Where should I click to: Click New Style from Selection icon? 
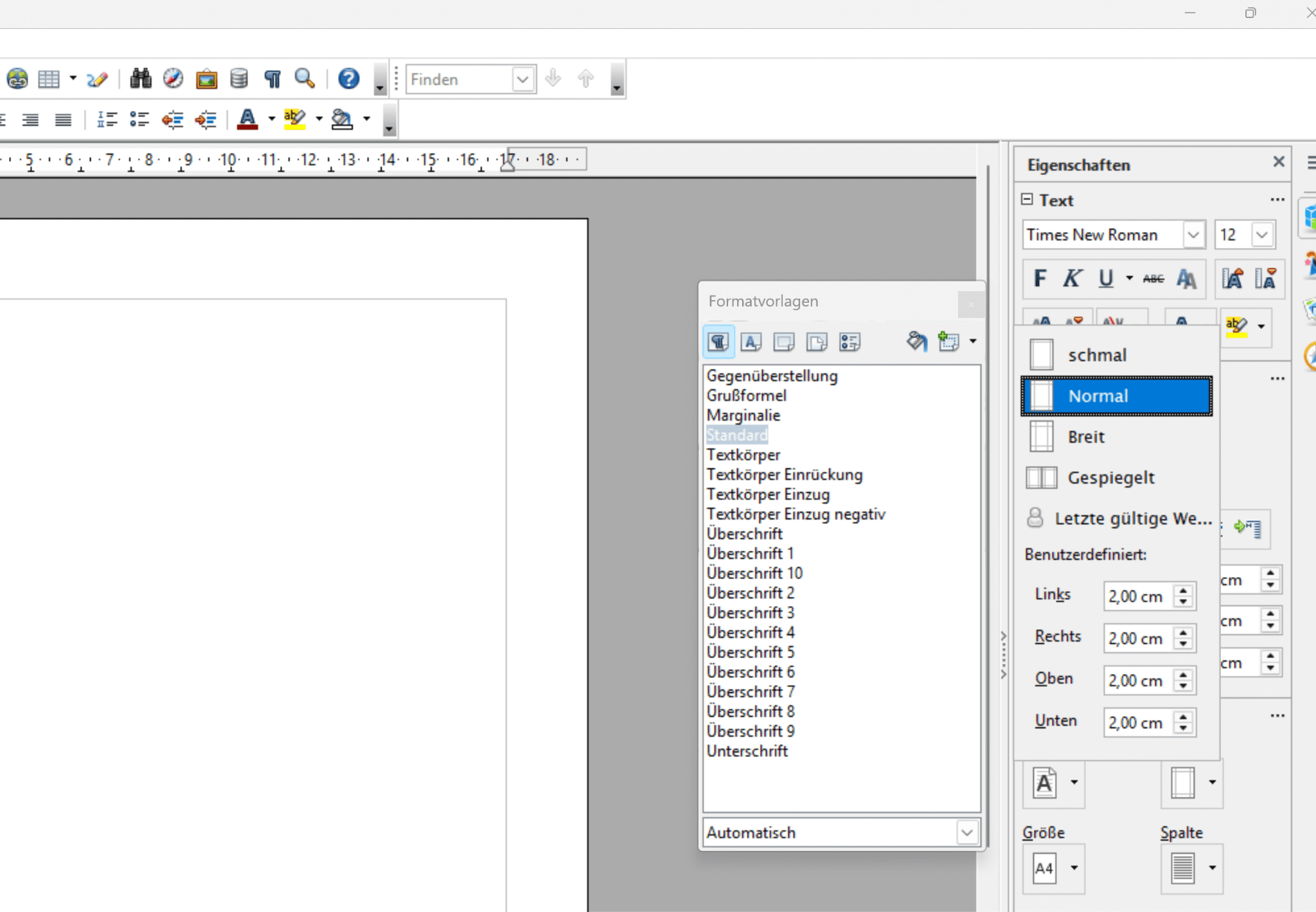[x=948, y=341]
